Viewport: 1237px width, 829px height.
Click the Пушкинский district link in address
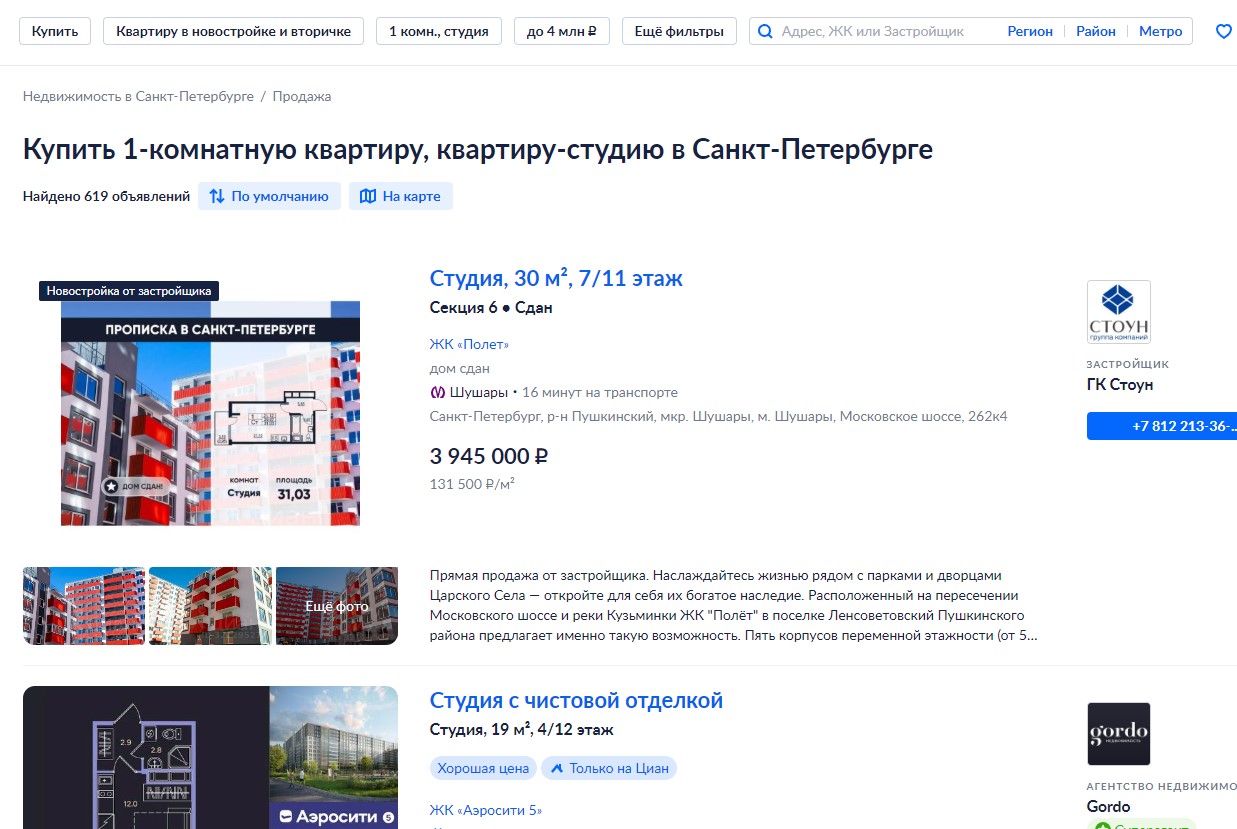(596, 416)
